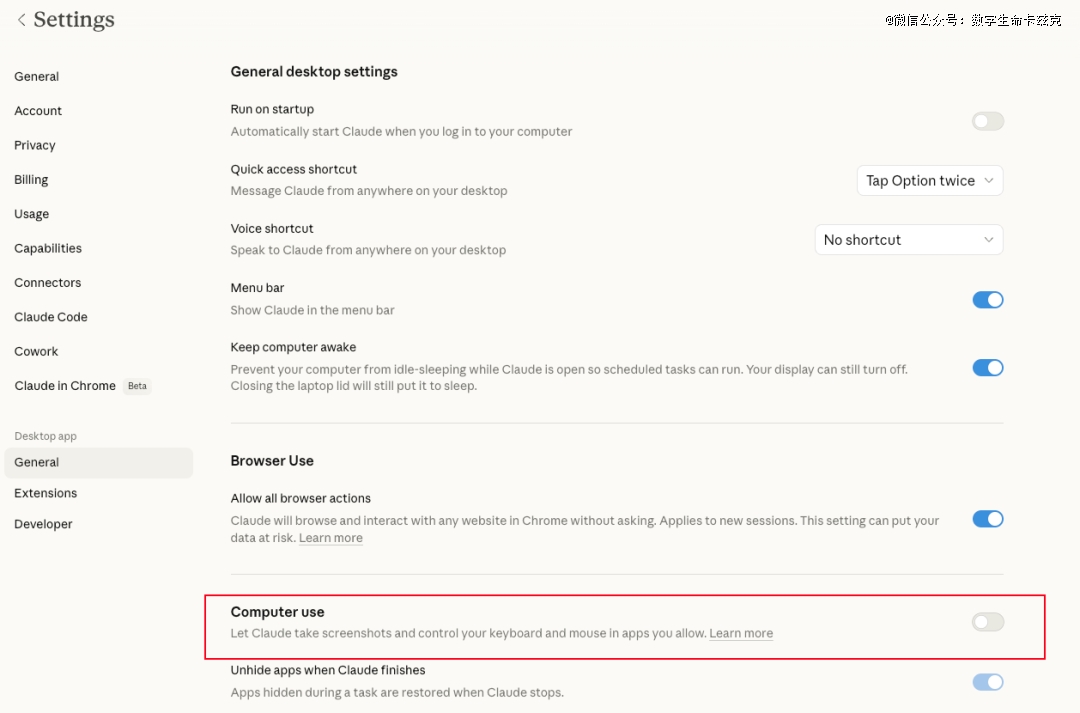Viewport: 1080px width, 713px height.
Task: Open Developer settings in sidebar
Action: point(44,524)
